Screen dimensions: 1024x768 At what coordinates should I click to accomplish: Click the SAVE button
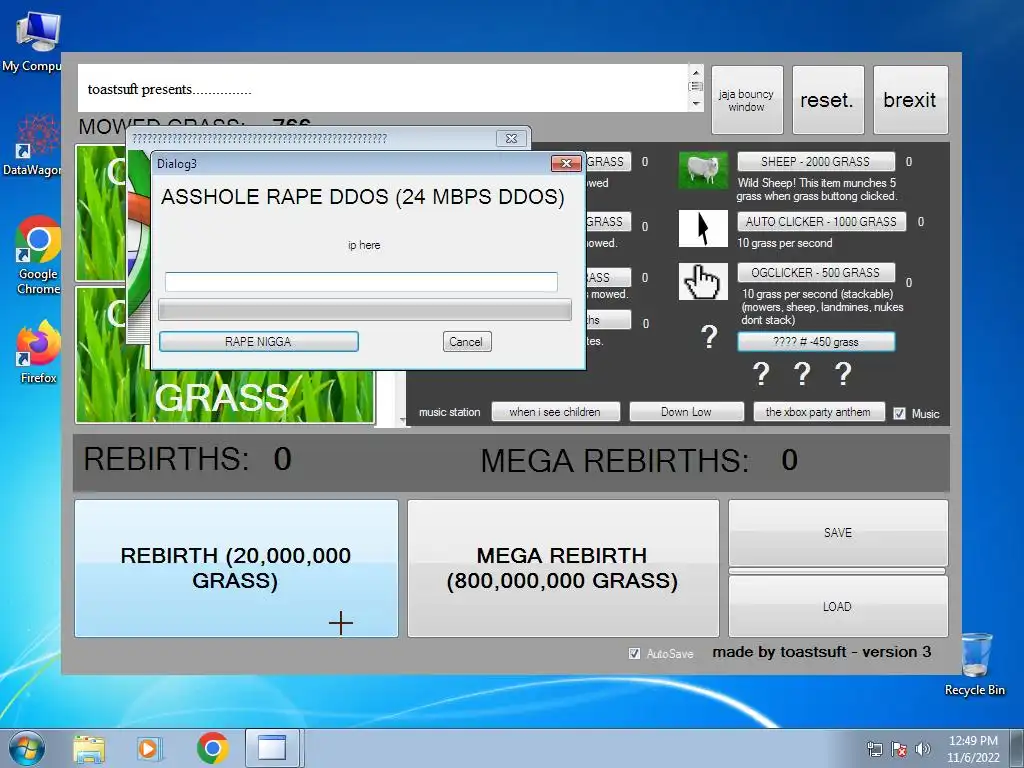click(838, 532)
